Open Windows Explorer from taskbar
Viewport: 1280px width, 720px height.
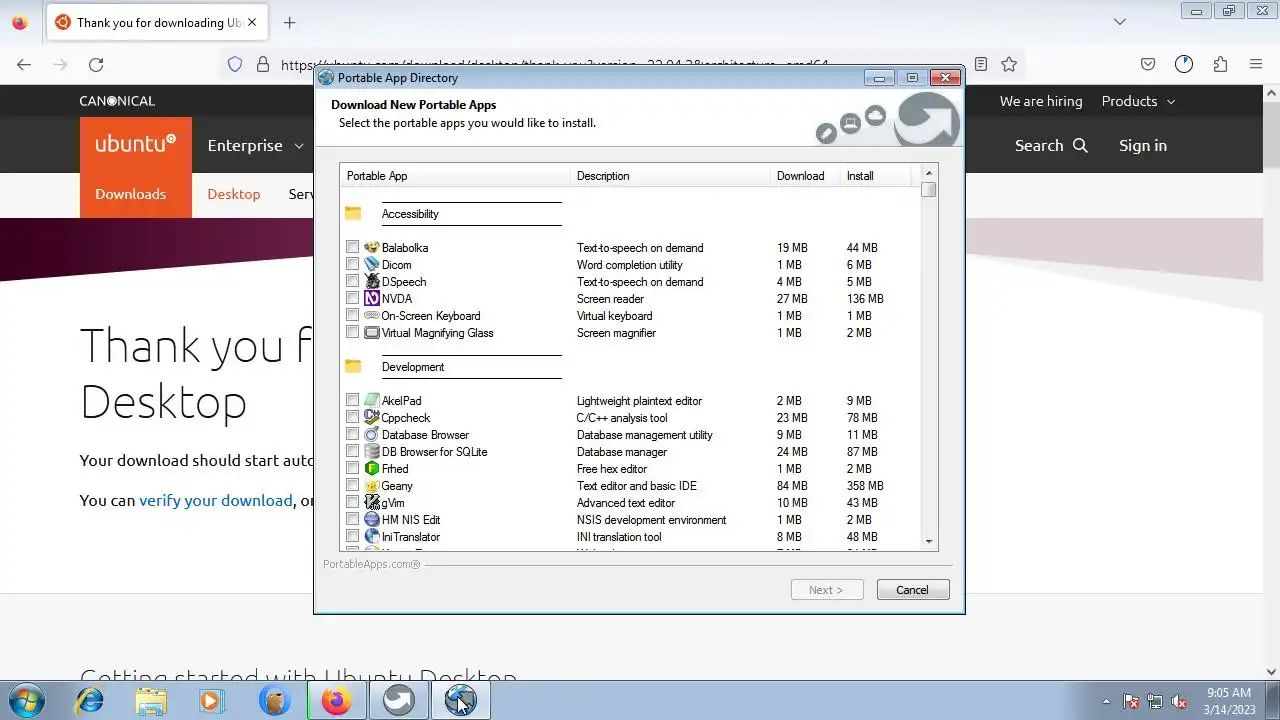(x=151, y=700)
